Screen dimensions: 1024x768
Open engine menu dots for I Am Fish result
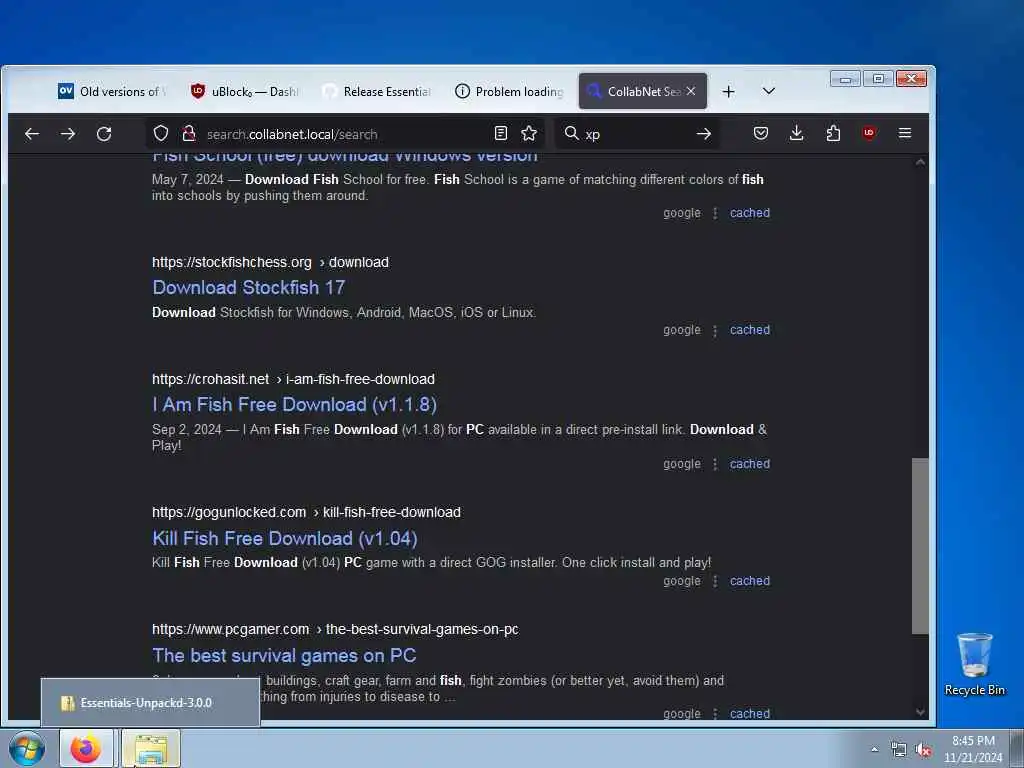point(715,464)
